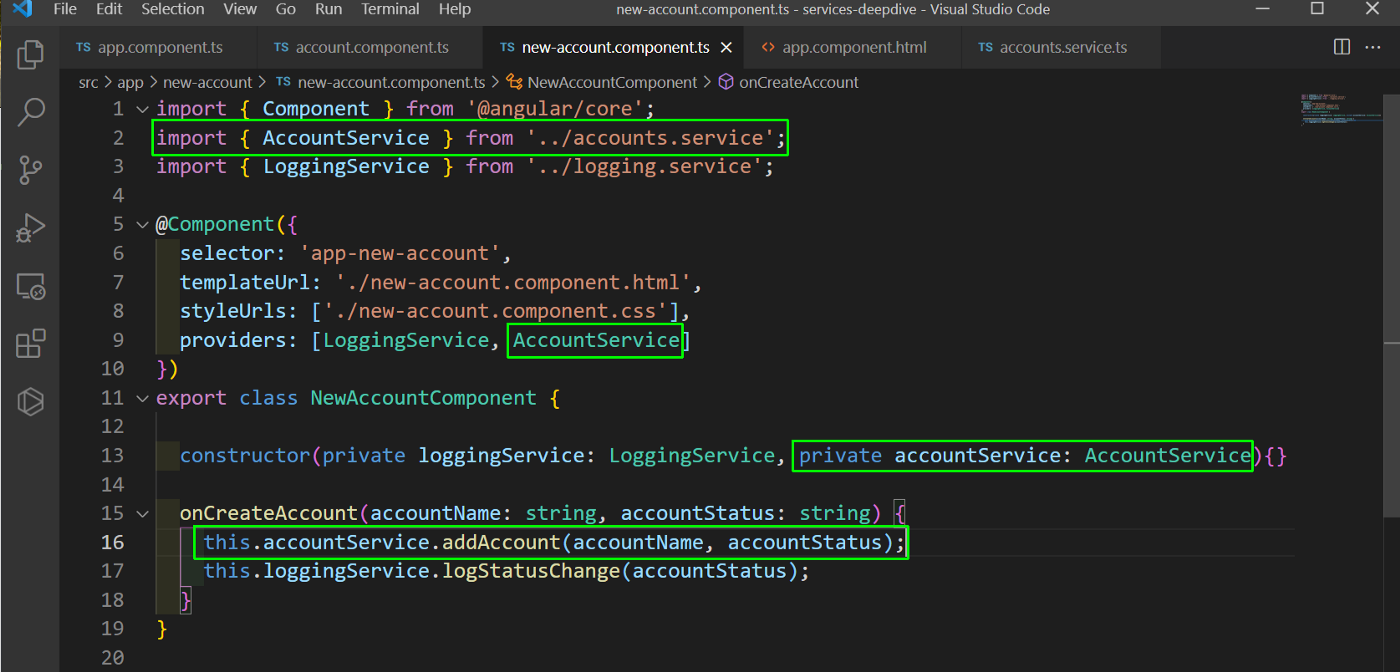
Task: Click new-account.component.ts in breadcrumb
Action: [391, 82]
